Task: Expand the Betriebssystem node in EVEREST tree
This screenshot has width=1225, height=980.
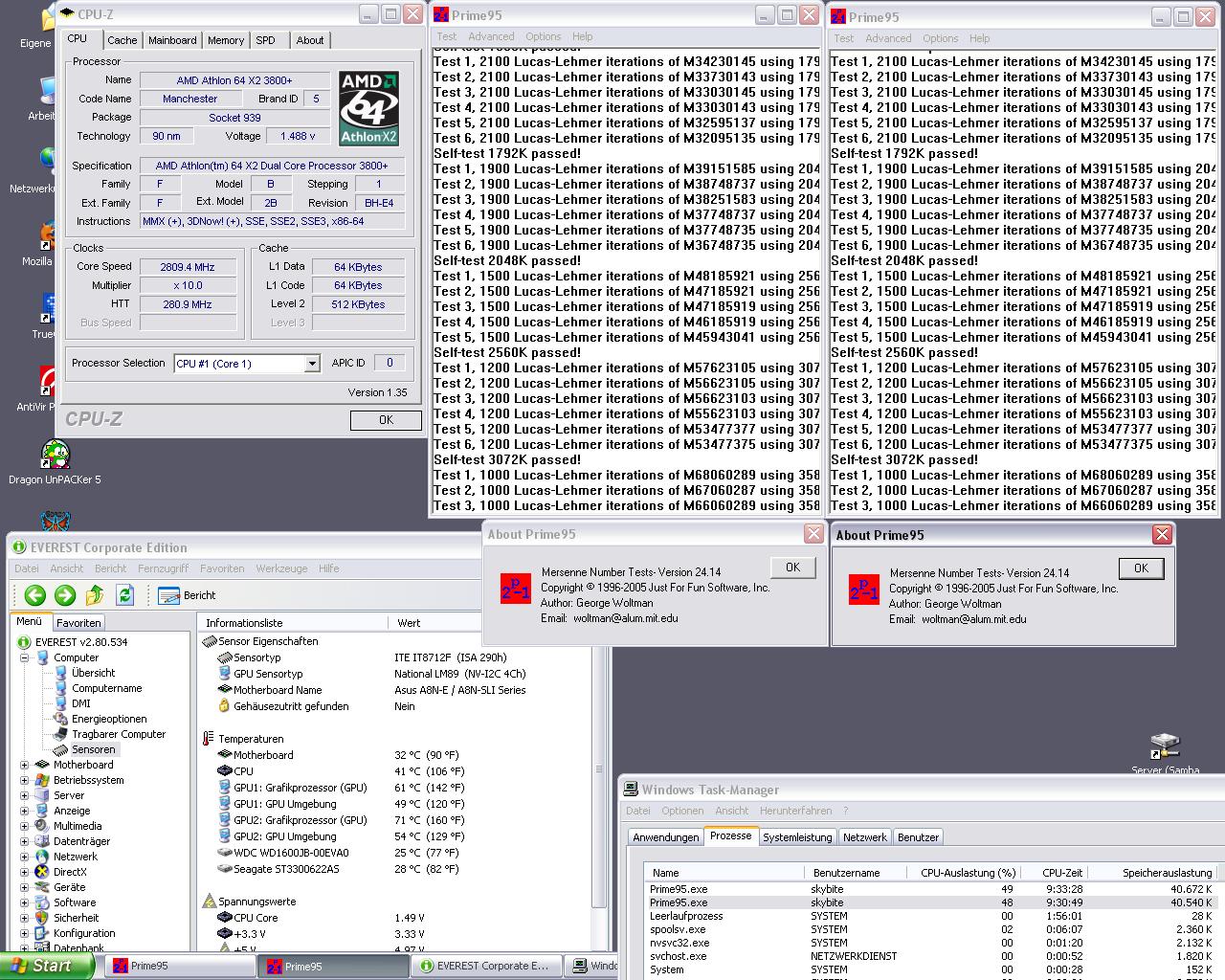Action: pyautogui.click(x=24, y=780)
